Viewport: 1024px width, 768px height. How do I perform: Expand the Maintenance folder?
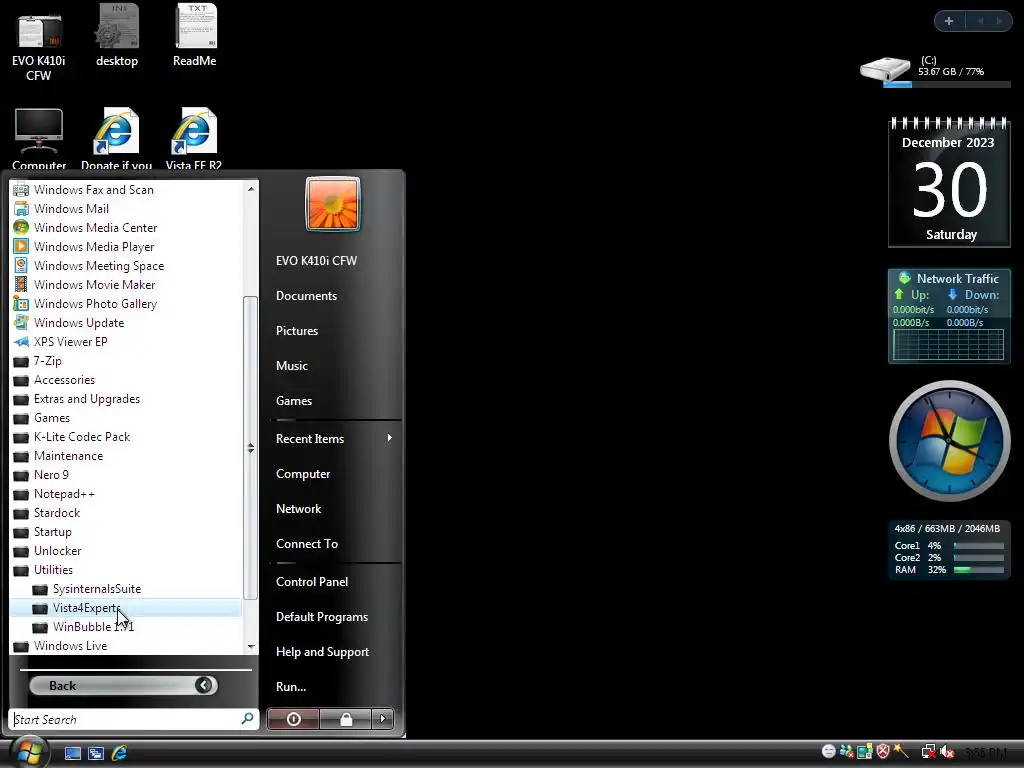click(x=126, y=456)
